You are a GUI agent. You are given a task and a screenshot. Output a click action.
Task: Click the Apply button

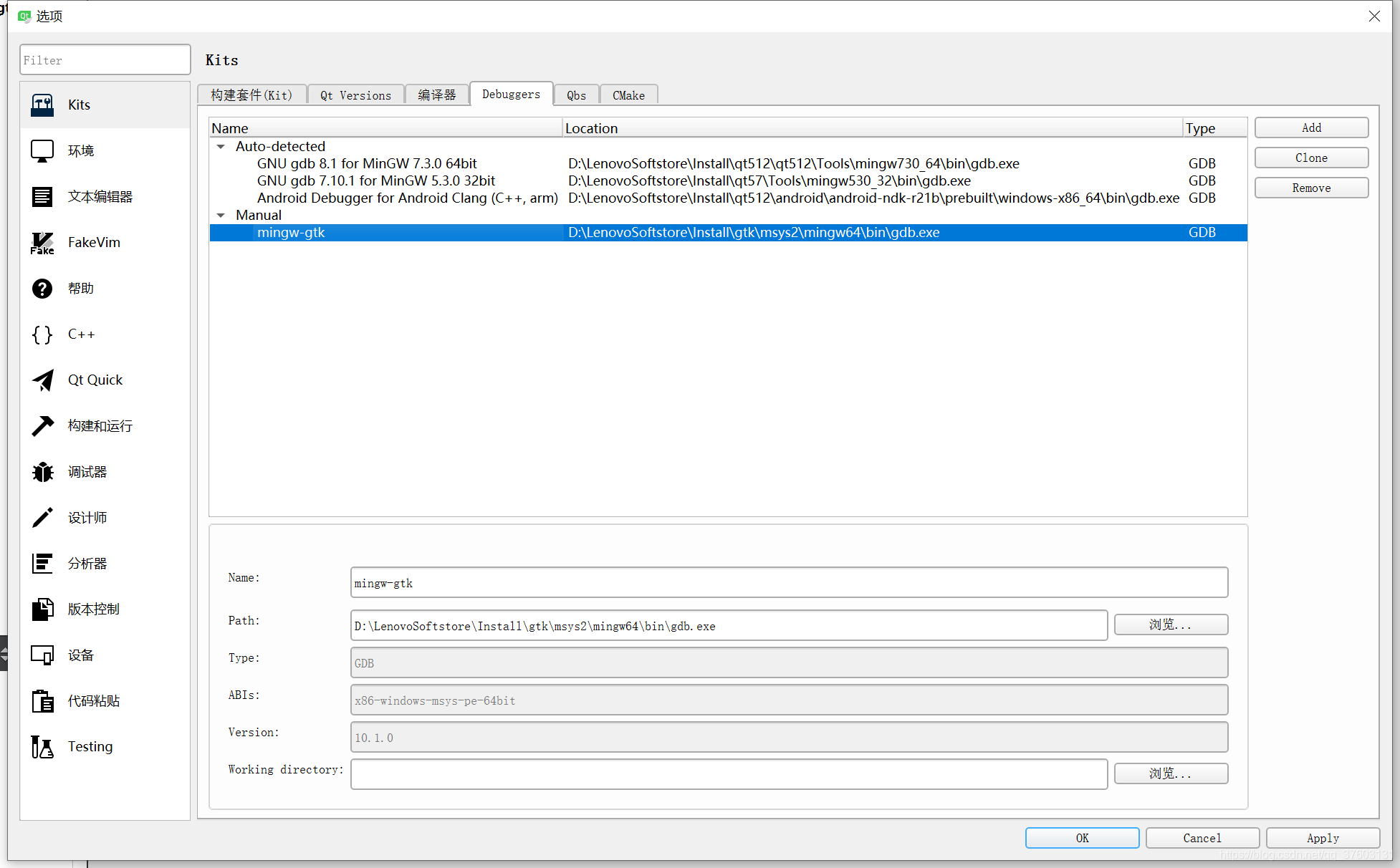pos(1323,838)
